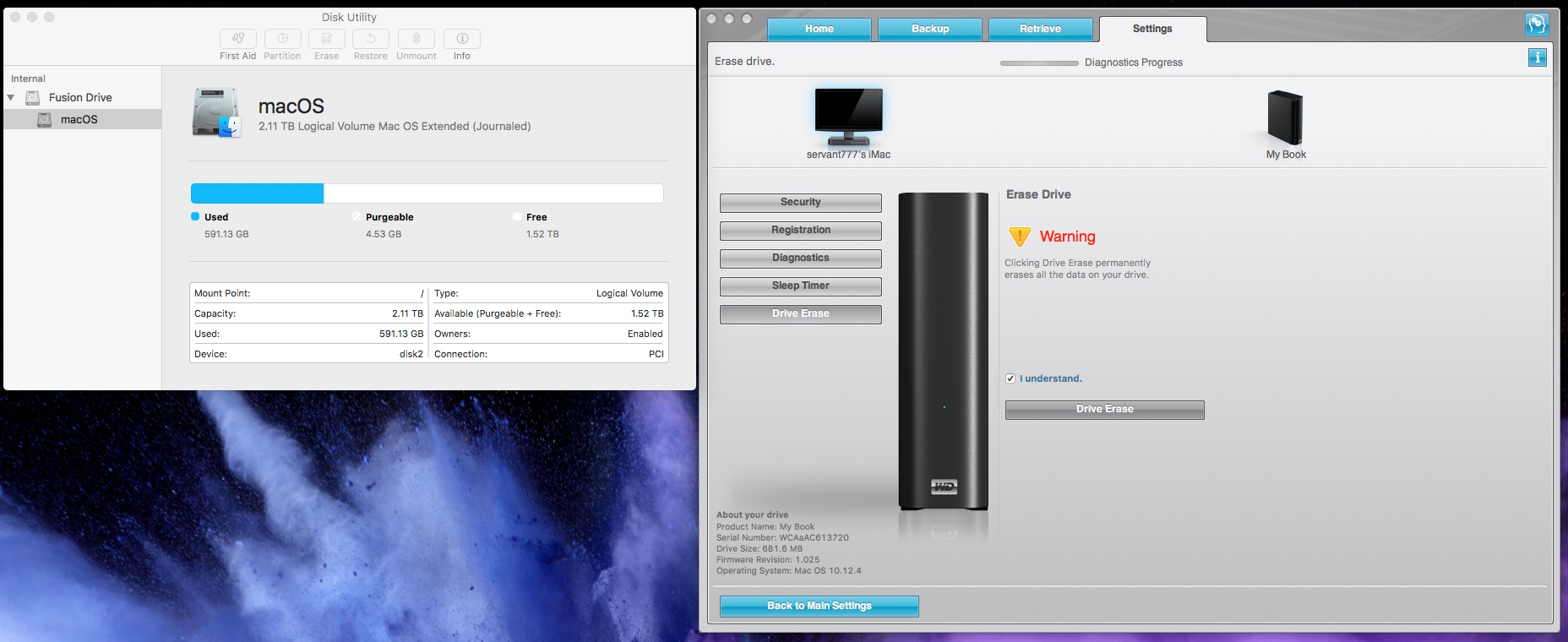Click the blue Used legend dot
The image size is (1568, 642).
click(195, 216)
